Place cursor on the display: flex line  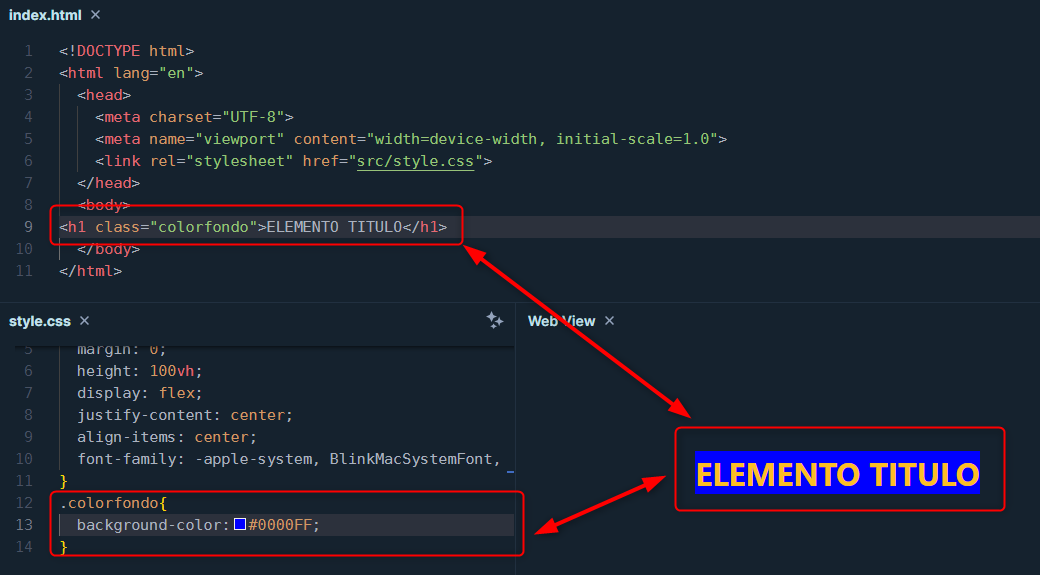tap(139, 393)
